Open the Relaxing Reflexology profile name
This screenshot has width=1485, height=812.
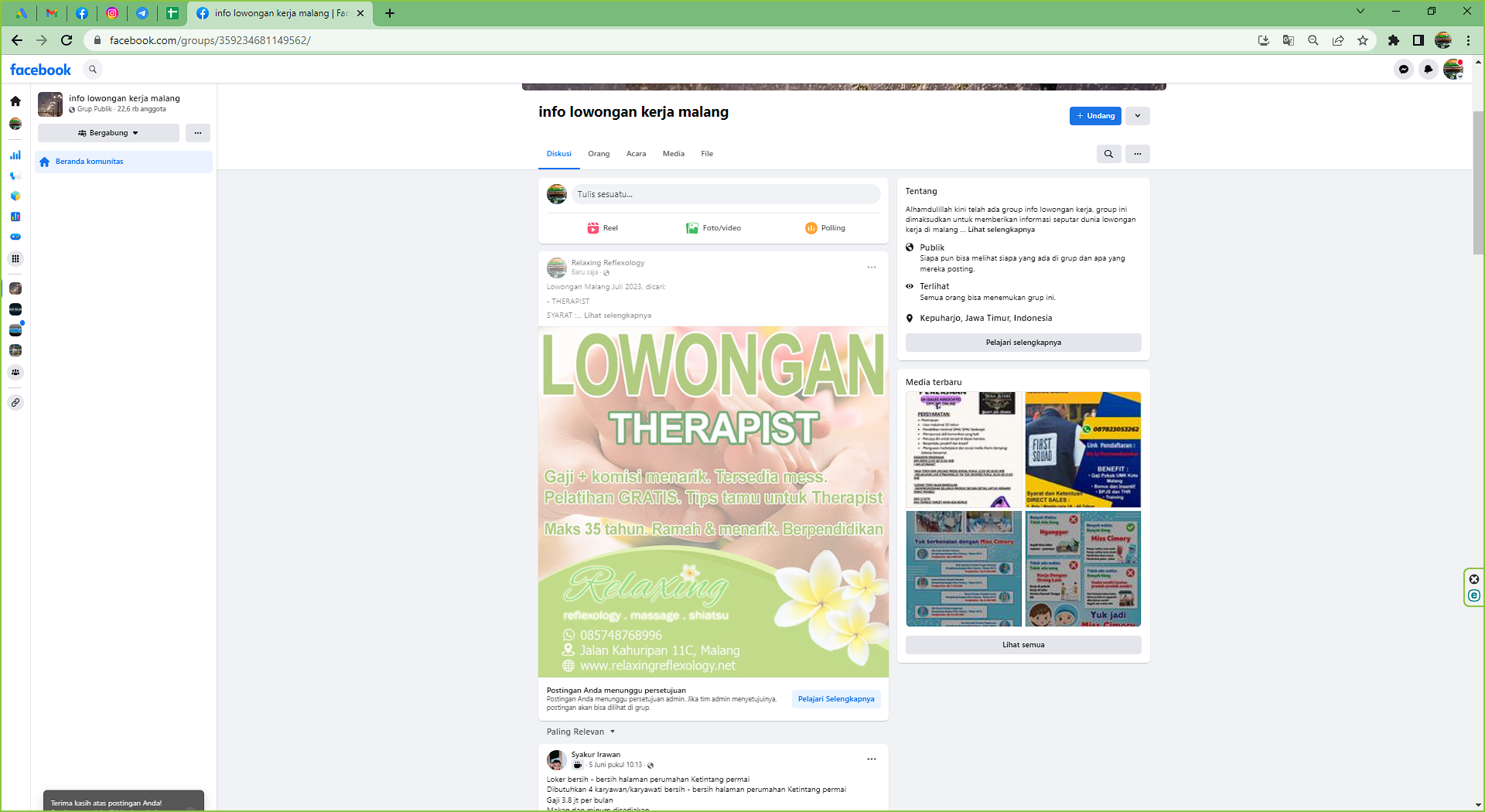[x=608, y=263]
